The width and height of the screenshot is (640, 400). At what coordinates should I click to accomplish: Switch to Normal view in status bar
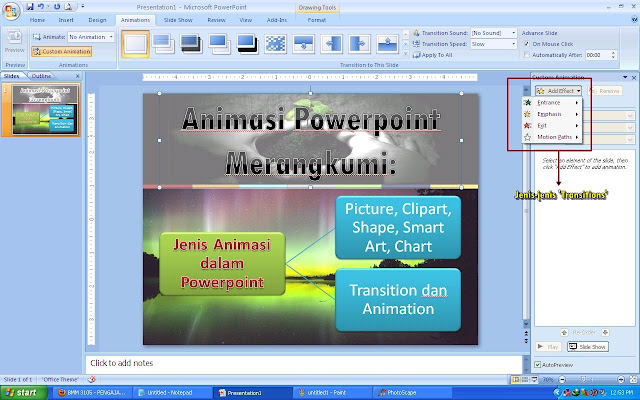point(516,380)
